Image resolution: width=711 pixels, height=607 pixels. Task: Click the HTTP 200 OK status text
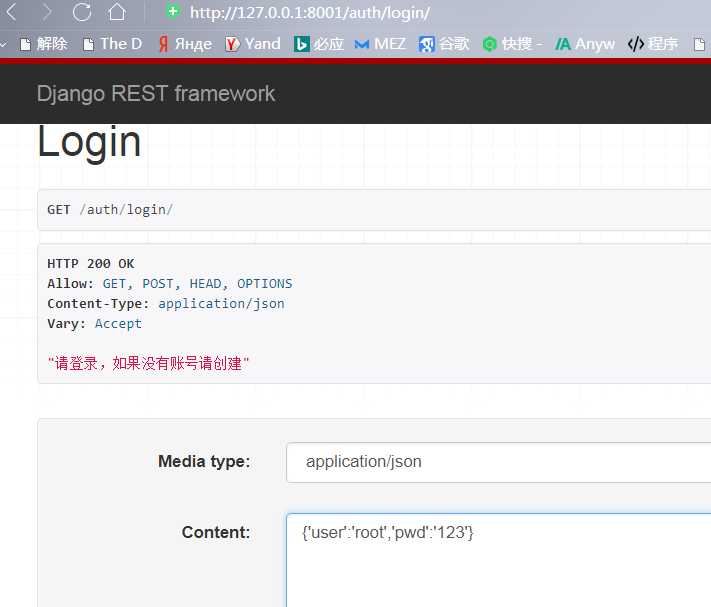pos(91,263)
